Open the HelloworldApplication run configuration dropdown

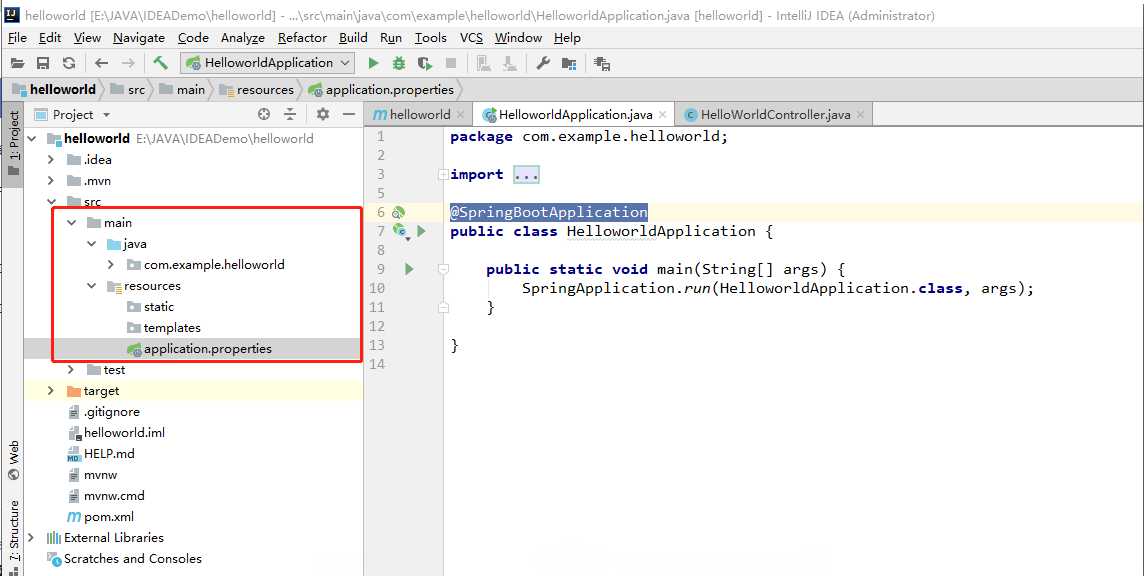tap(268, 63)
